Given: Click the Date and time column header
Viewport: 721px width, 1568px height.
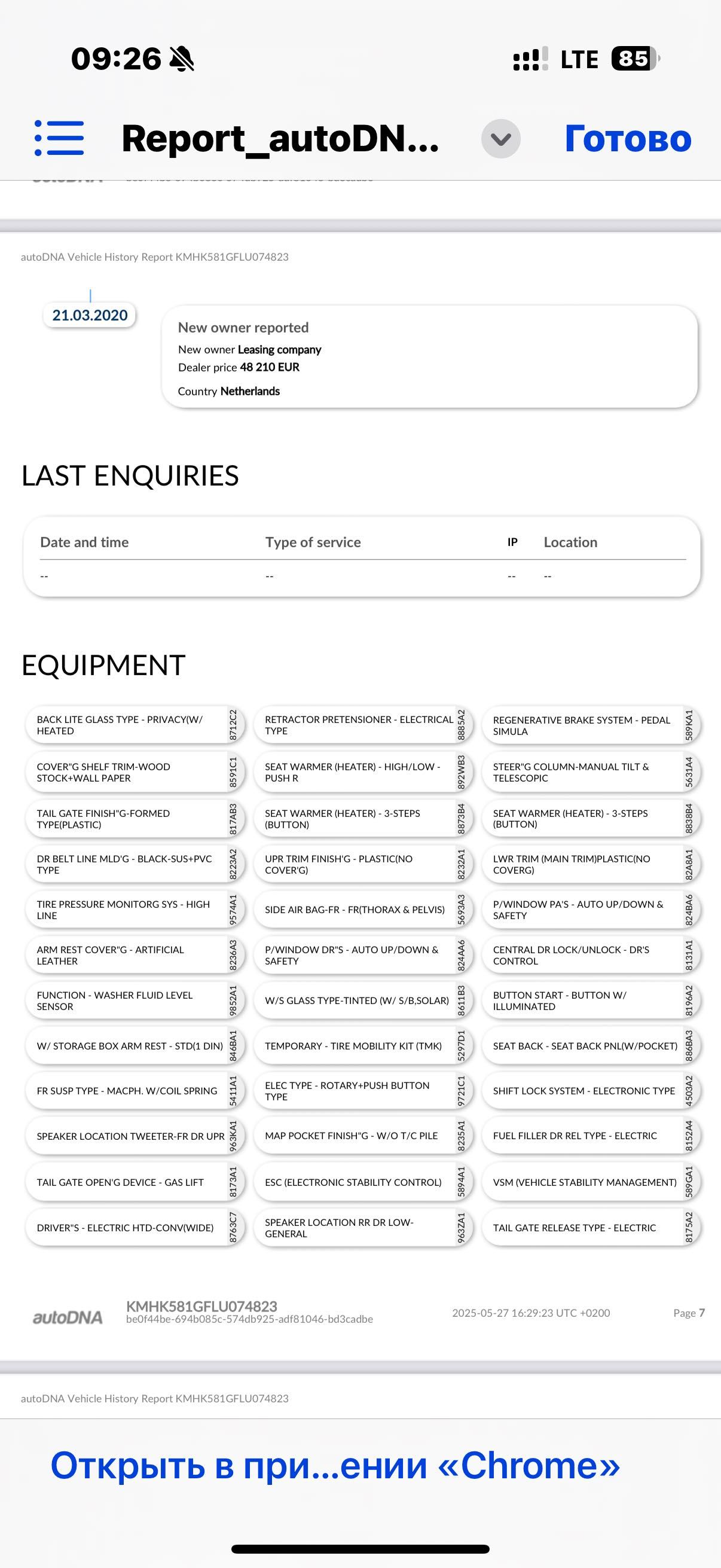Looking at the screenshot, I should 84,542.
